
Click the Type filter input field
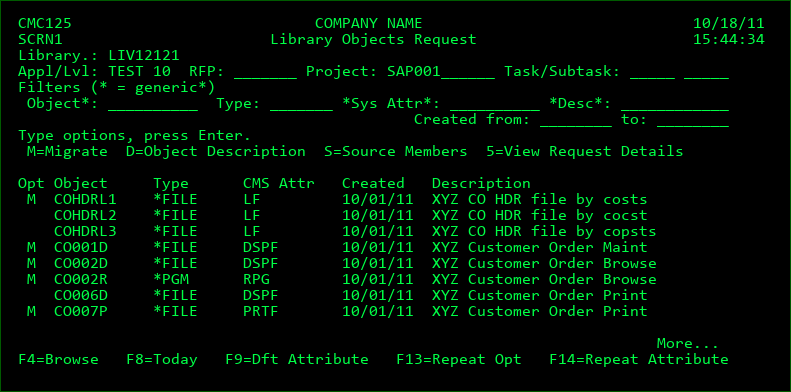pyautogui.click(x=301, y=104)
